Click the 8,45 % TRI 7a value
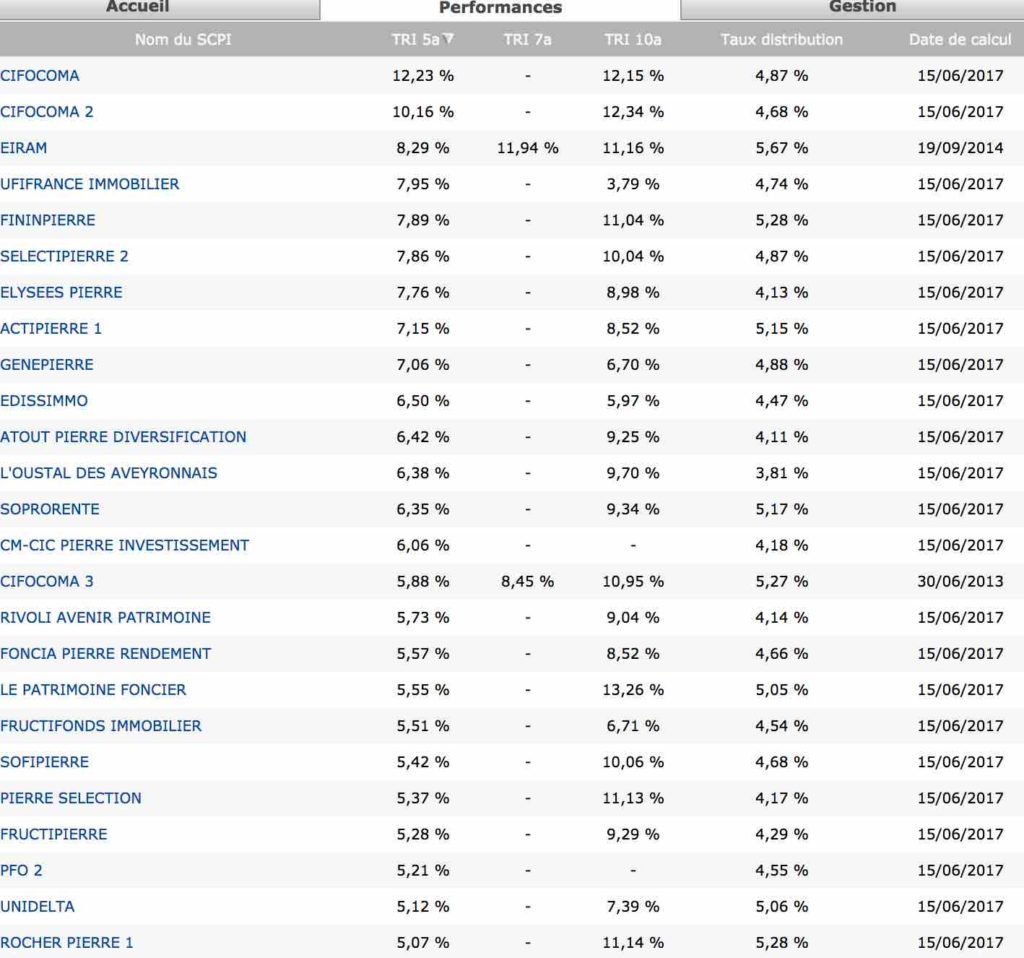The height and width of the screenshot is (958, 1024). [527, 581]
